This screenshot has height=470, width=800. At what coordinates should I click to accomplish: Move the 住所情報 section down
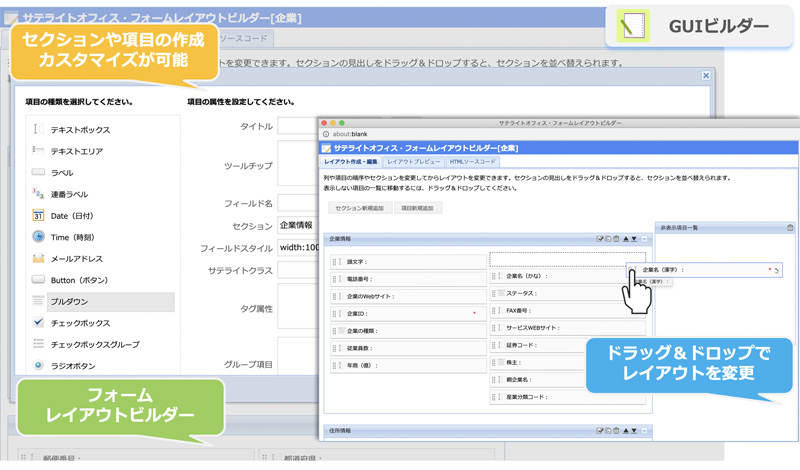634,431
